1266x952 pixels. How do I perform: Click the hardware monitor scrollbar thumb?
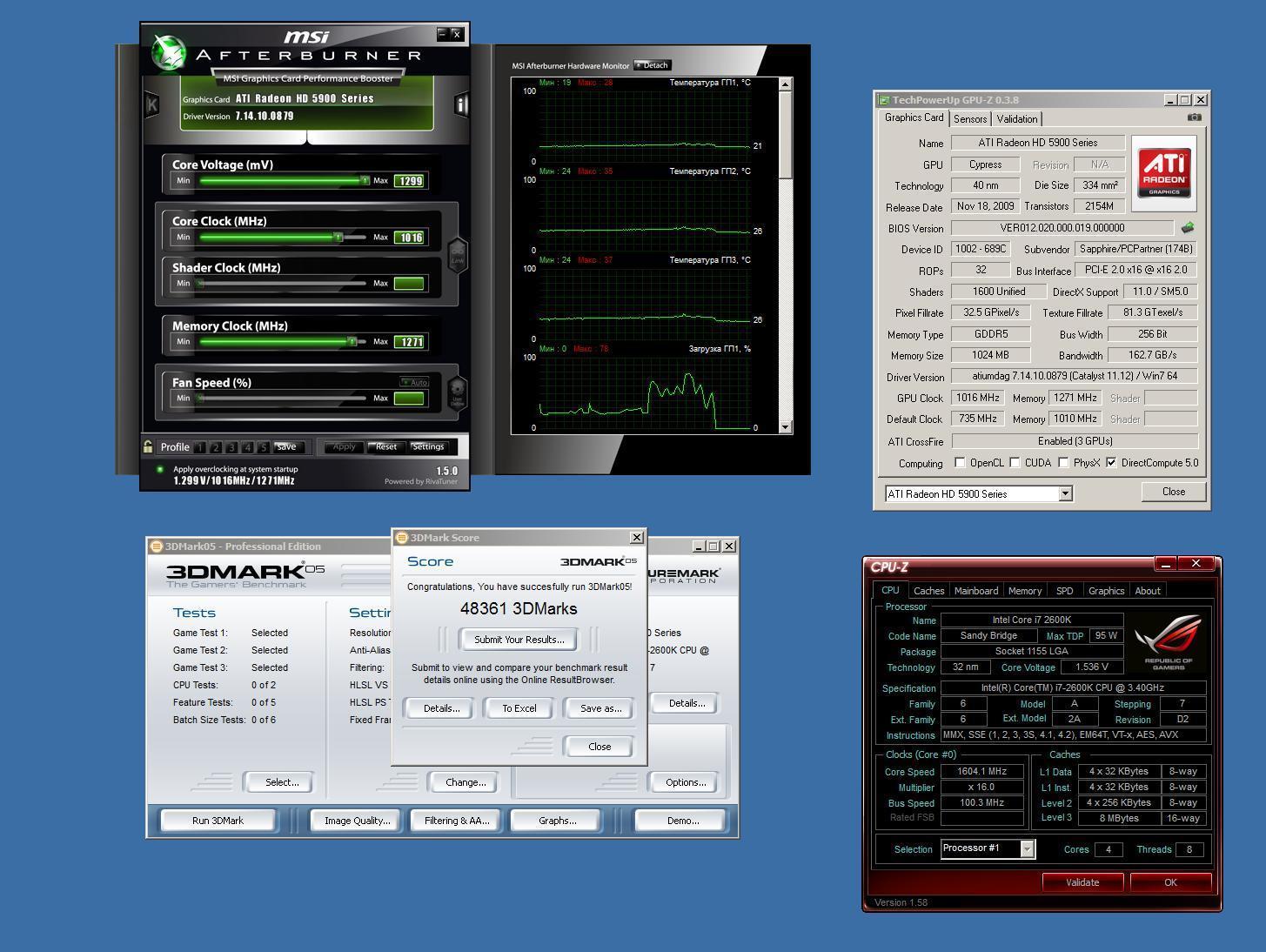tap(786, 135)
